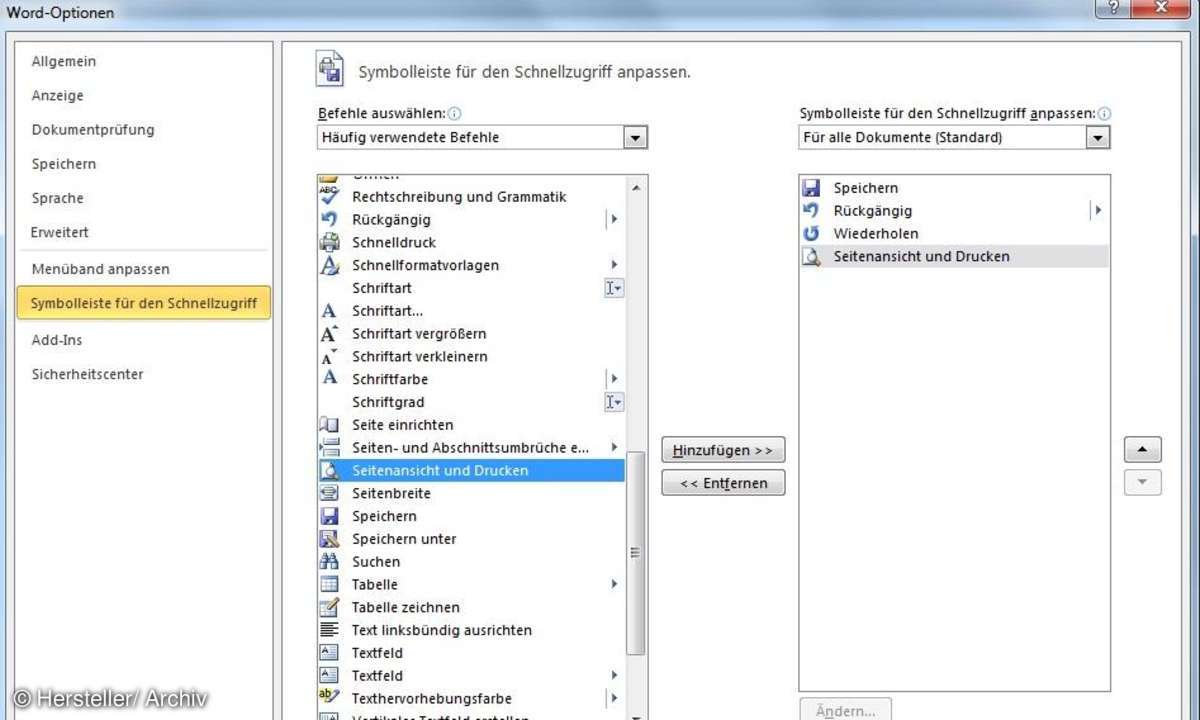Image resolution: width=1200 pixels, height=720 pixels.
Task: Click the Tabelle grid icon
Action: click(329, 584)
